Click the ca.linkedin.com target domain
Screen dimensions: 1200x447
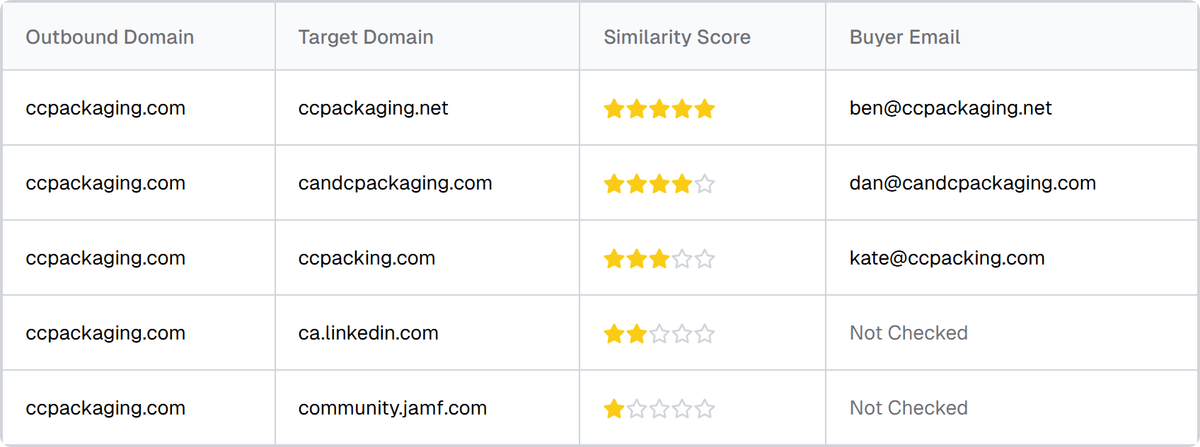tap(368, 333)
